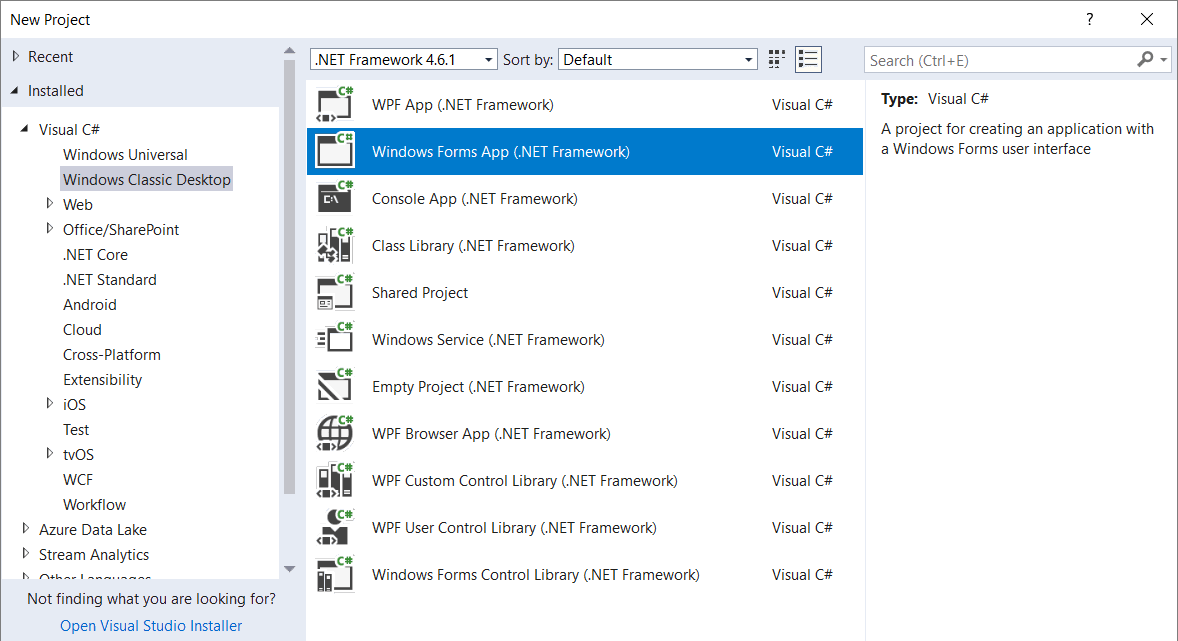Open the help question mark button
The width and height of the screenshot is (1178, 641).
point(1089,20)
